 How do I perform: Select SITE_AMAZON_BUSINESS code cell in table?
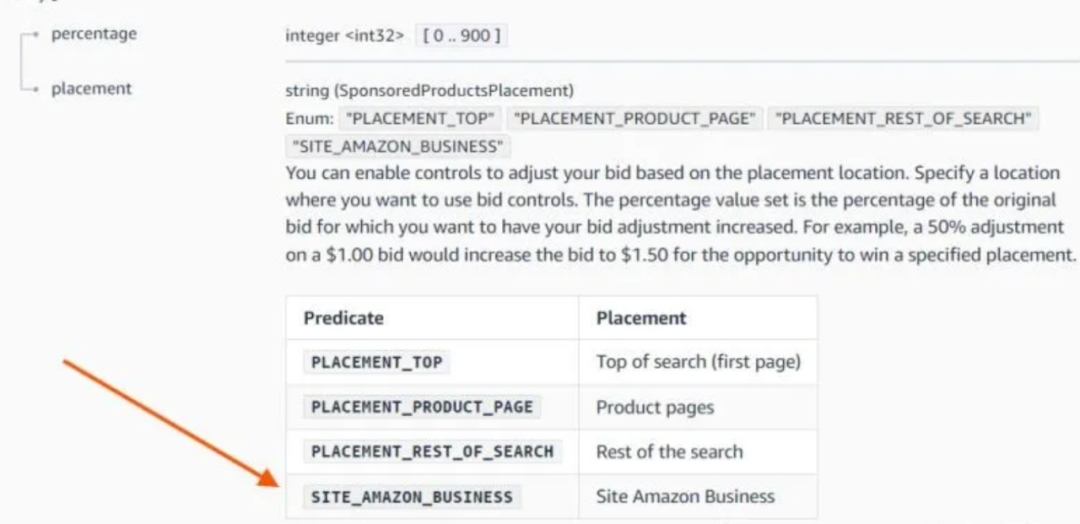point(412,496)
